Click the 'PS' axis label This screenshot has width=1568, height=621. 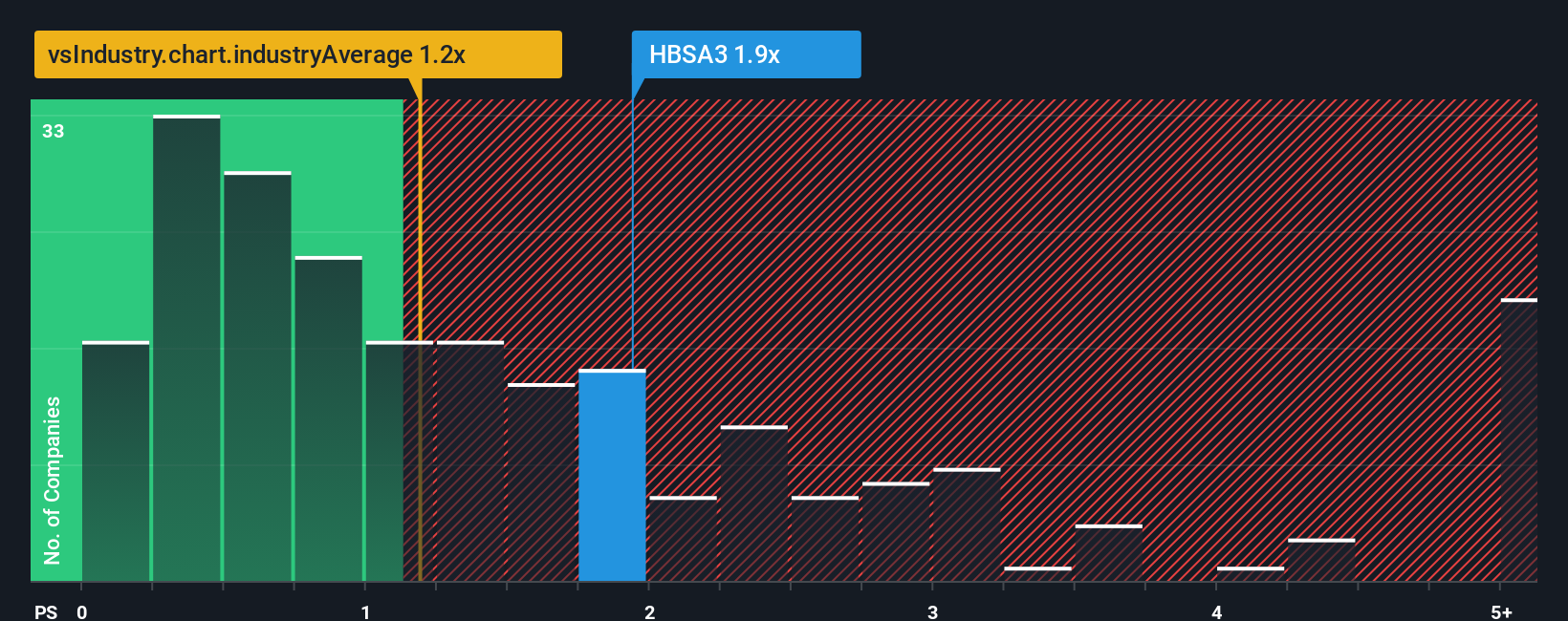pyautogui.click(x=46, y=612)
